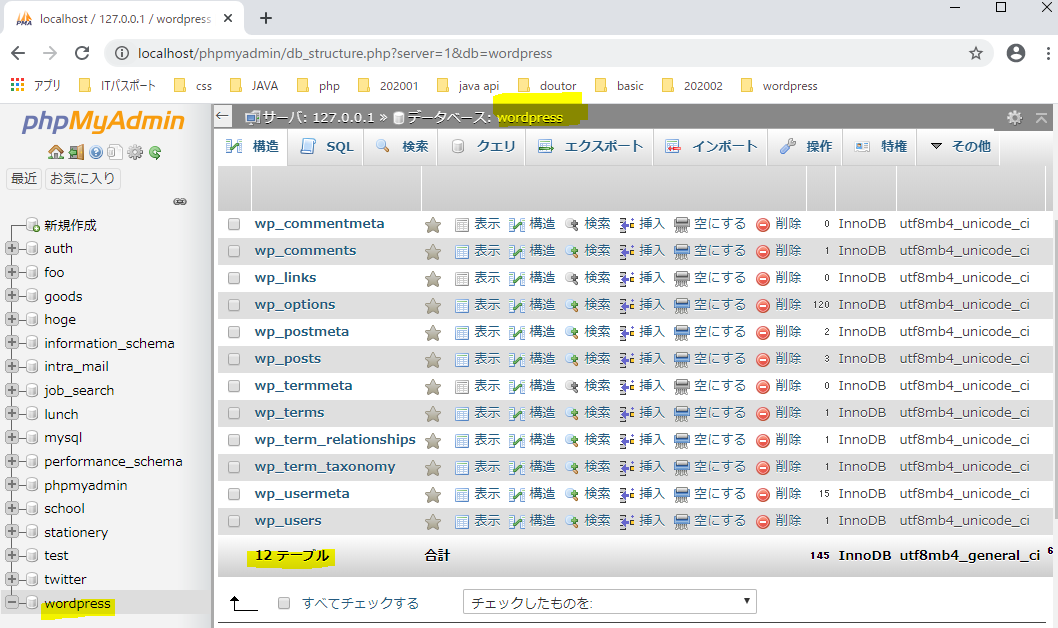
Task: Favorite the wp_options table star
Action: (x=433, y=306)
